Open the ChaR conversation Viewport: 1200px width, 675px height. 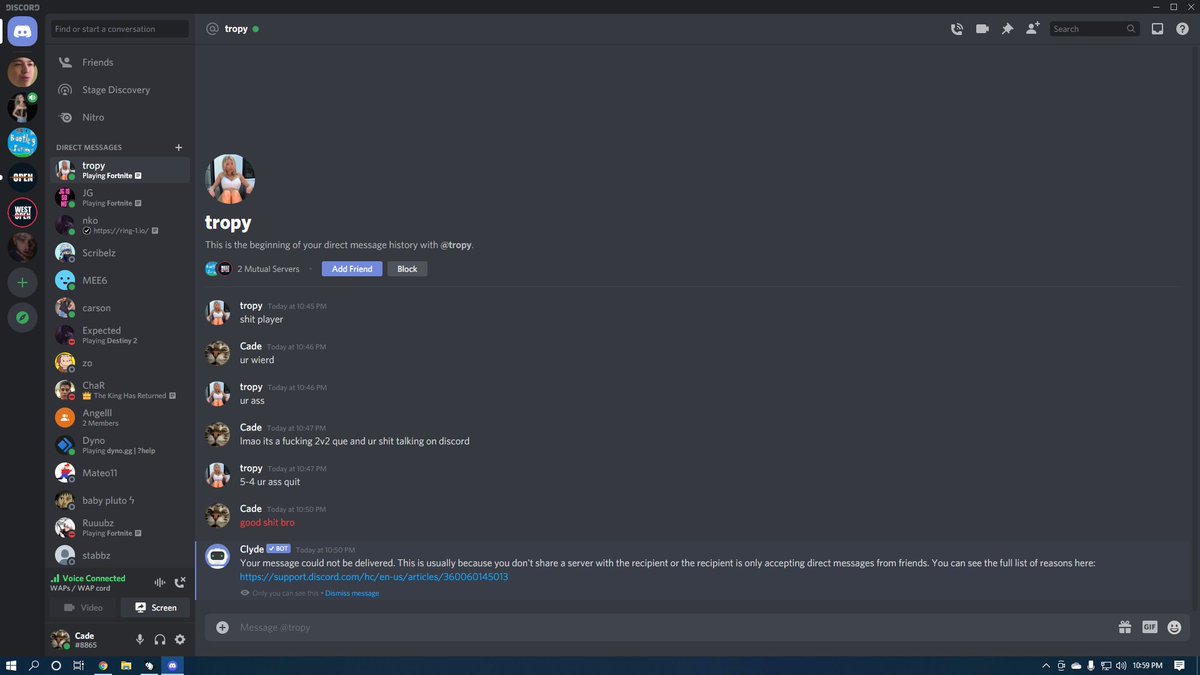(120, 390)
